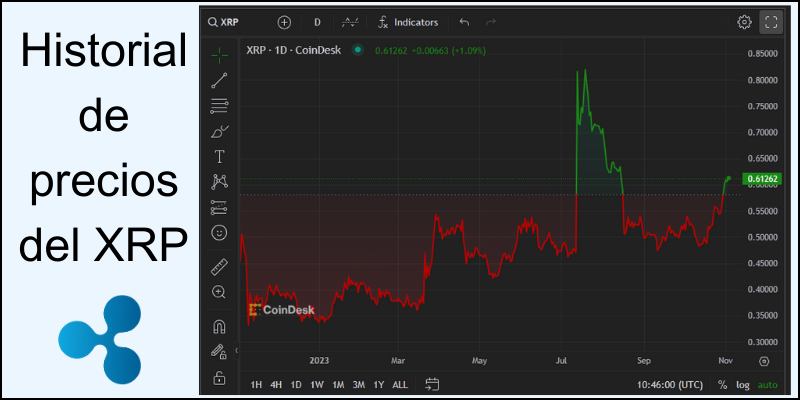
Task: Toggle stay in drawing mode pencil-lock
Action: pos(219,352)
